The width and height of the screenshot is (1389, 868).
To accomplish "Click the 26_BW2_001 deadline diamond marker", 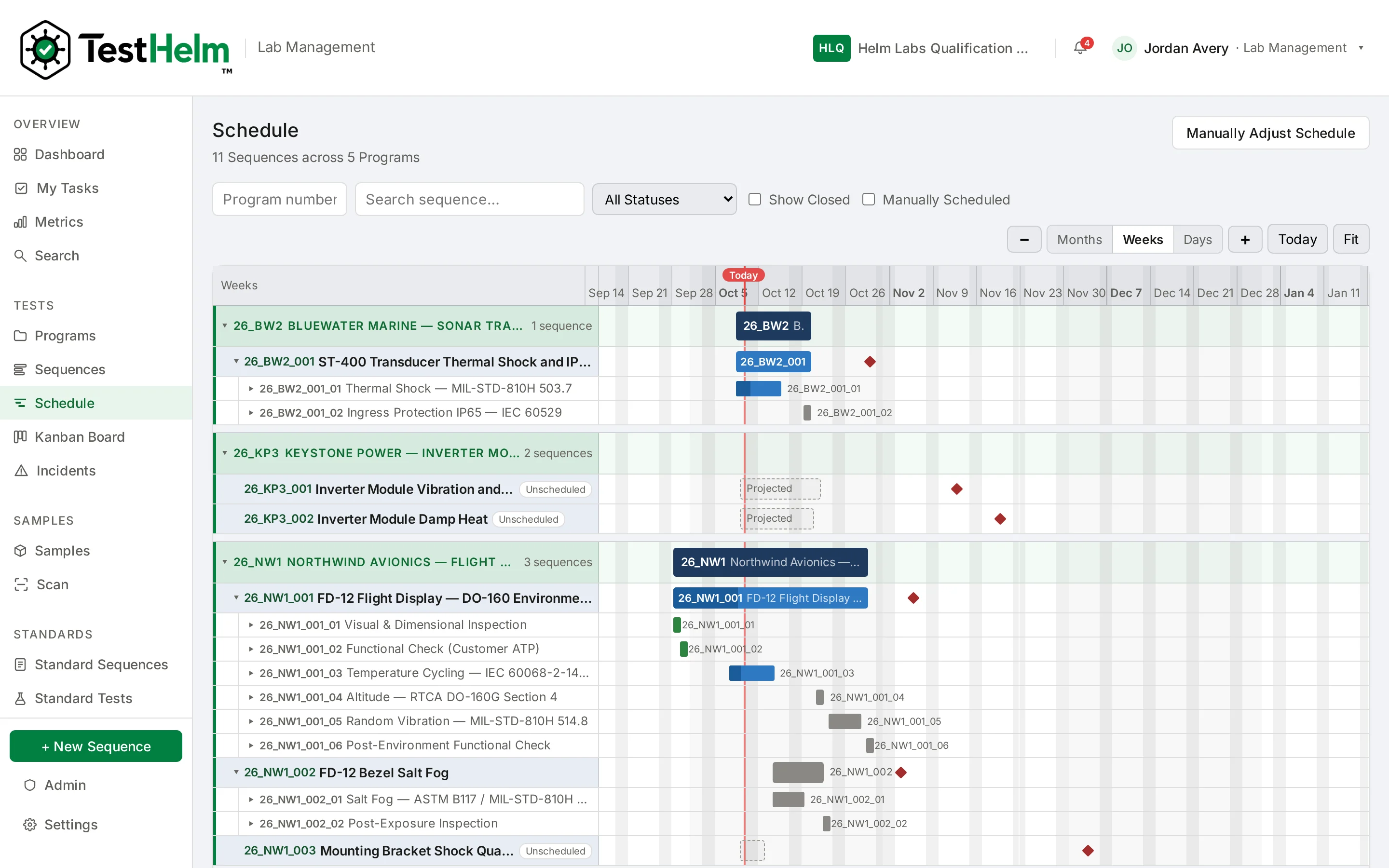I will pos(870,362).
